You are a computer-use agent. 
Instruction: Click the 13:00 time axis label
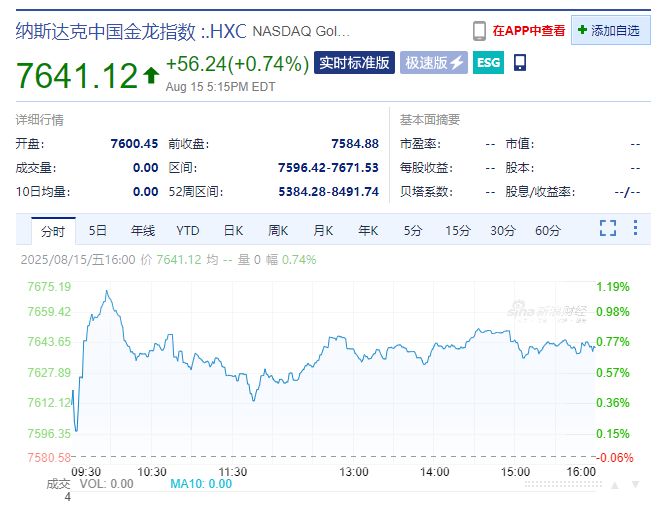pyautogui.click(x=354, y=472)
